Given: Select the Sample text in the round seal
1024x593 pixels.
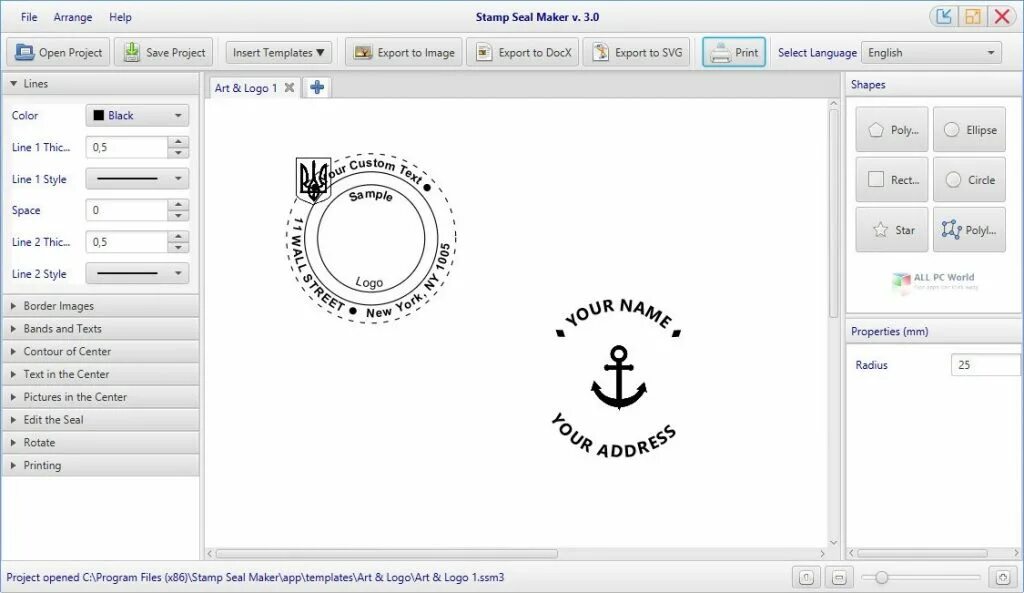Looking at the screenshot, I should coord(371,195).
